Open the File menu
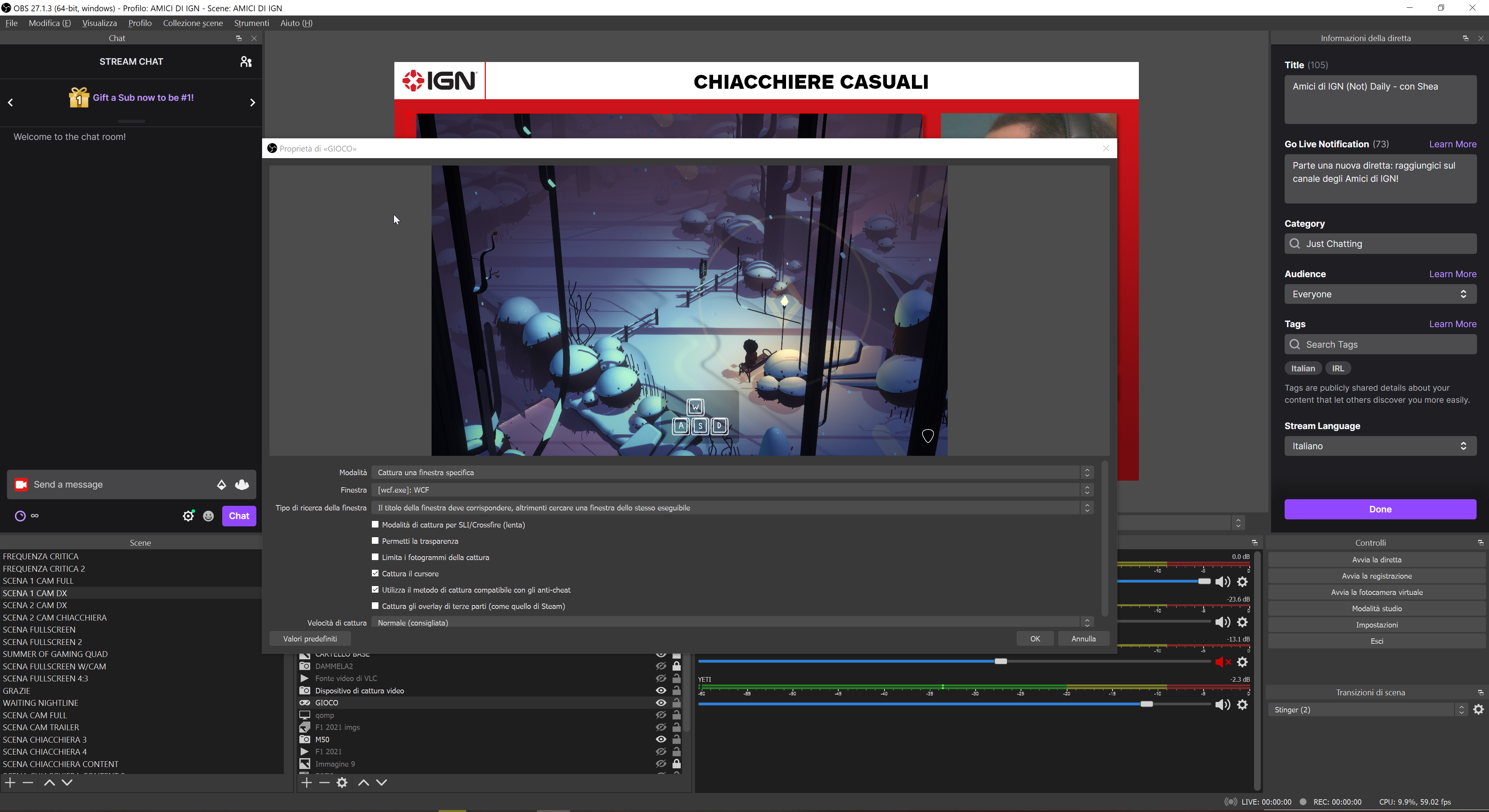 (11, 23)
